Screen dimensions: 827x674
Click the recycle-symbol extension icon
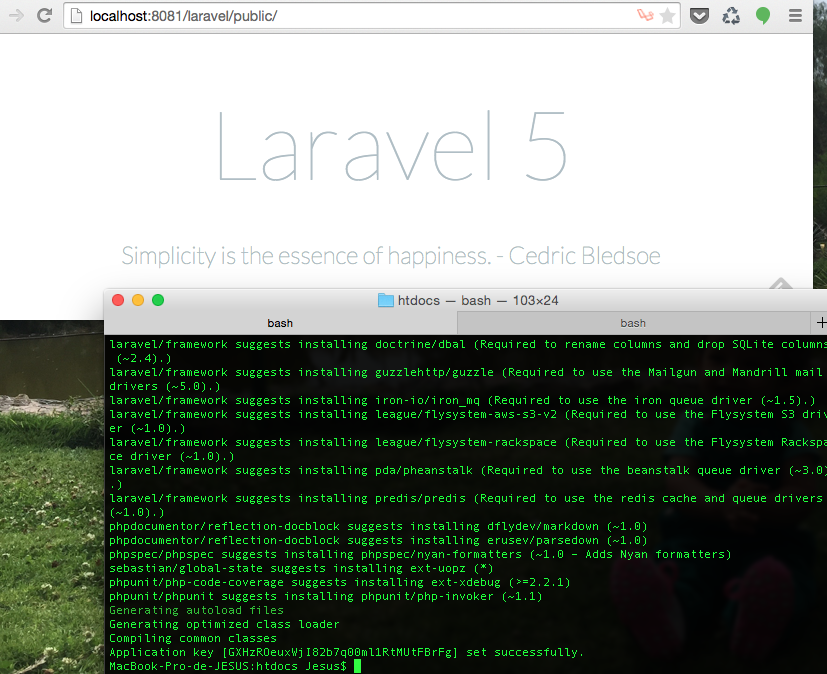(x=729, y=16)
